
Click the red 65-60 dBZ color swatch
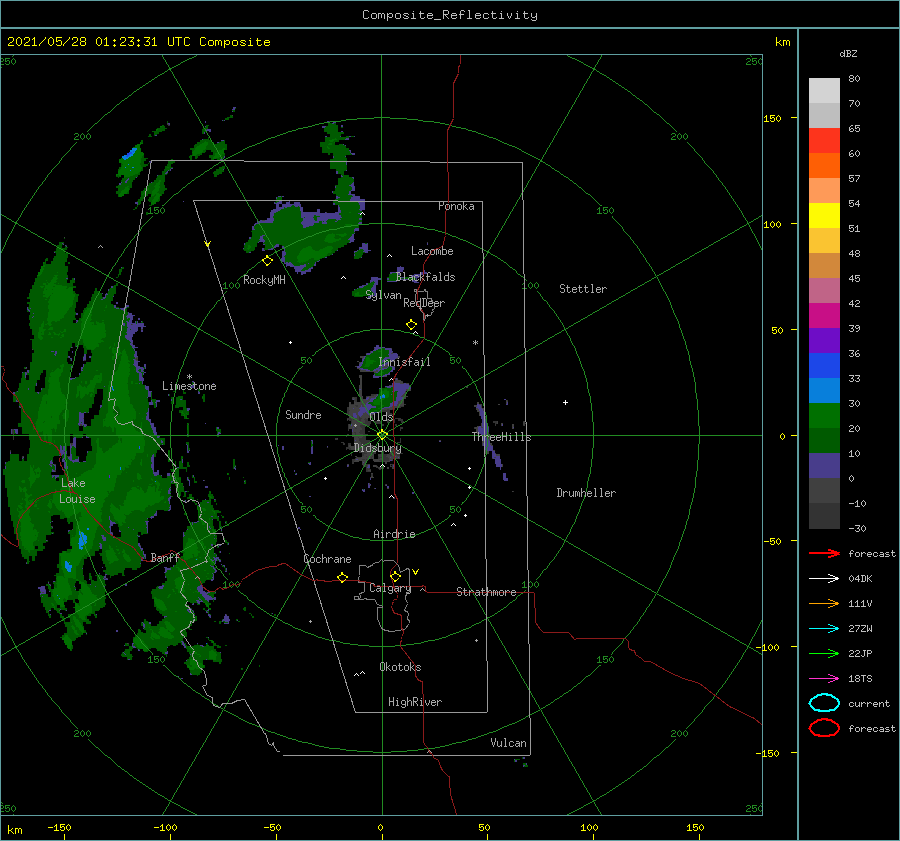(824, 141)
